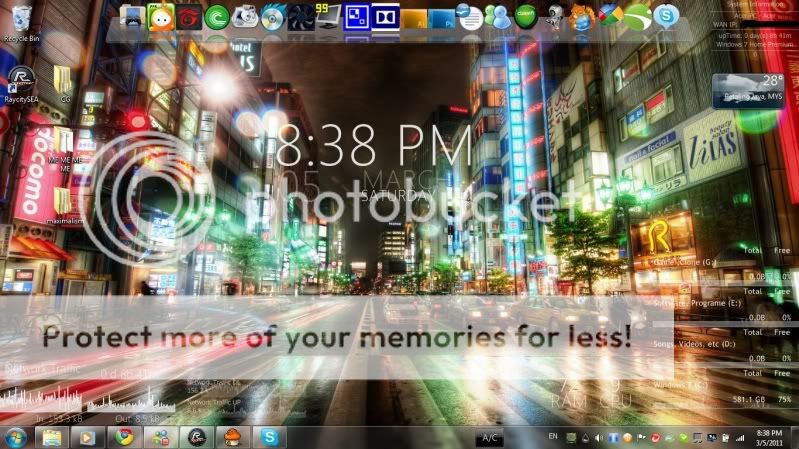This screenshot has height=449, width=799.
Task: Open Raycity taskbar icon
Action: [x=197, y=438]
